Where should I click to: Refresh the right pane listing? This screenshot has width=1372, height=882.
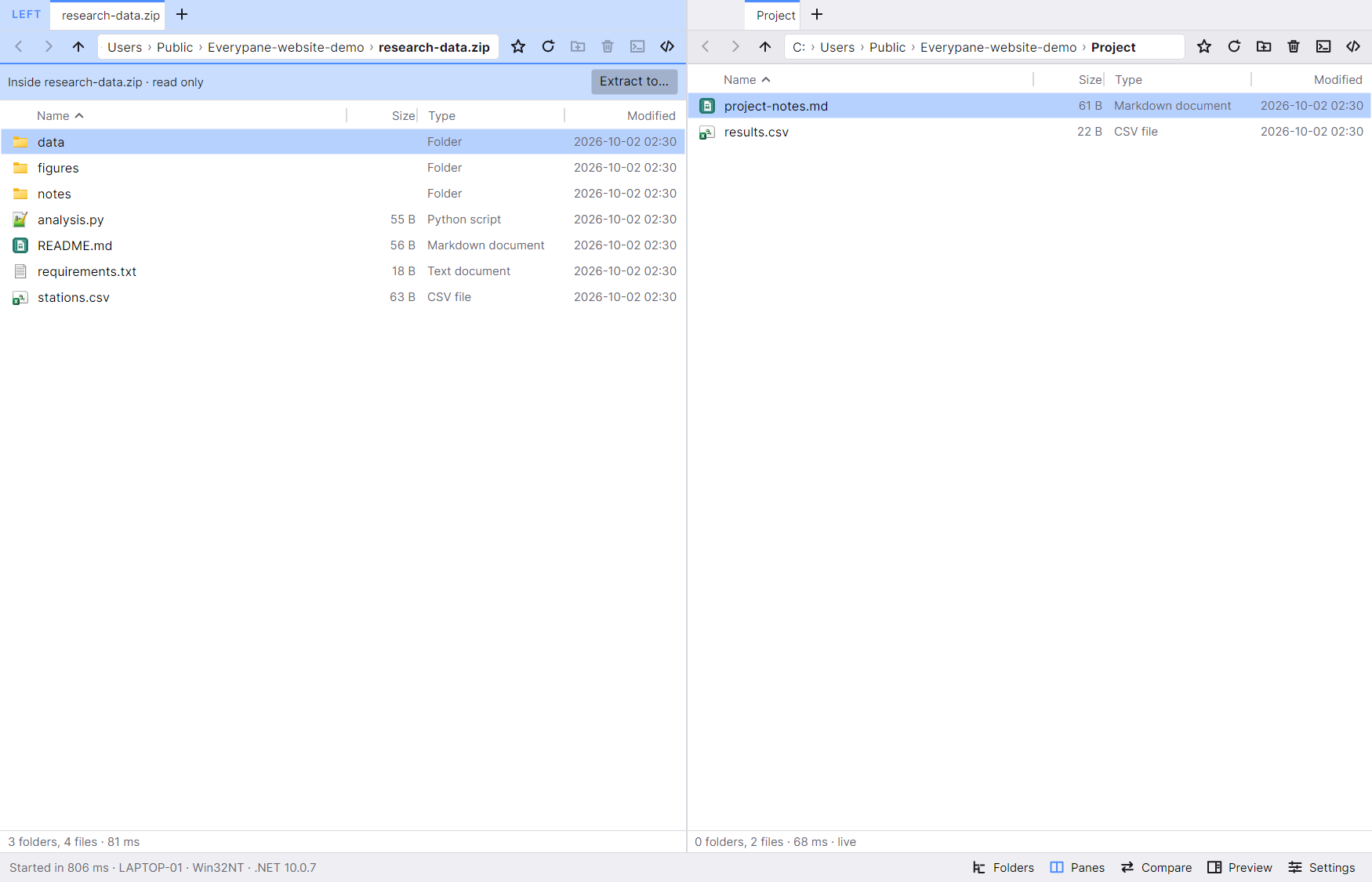(x=1234, y=47)
